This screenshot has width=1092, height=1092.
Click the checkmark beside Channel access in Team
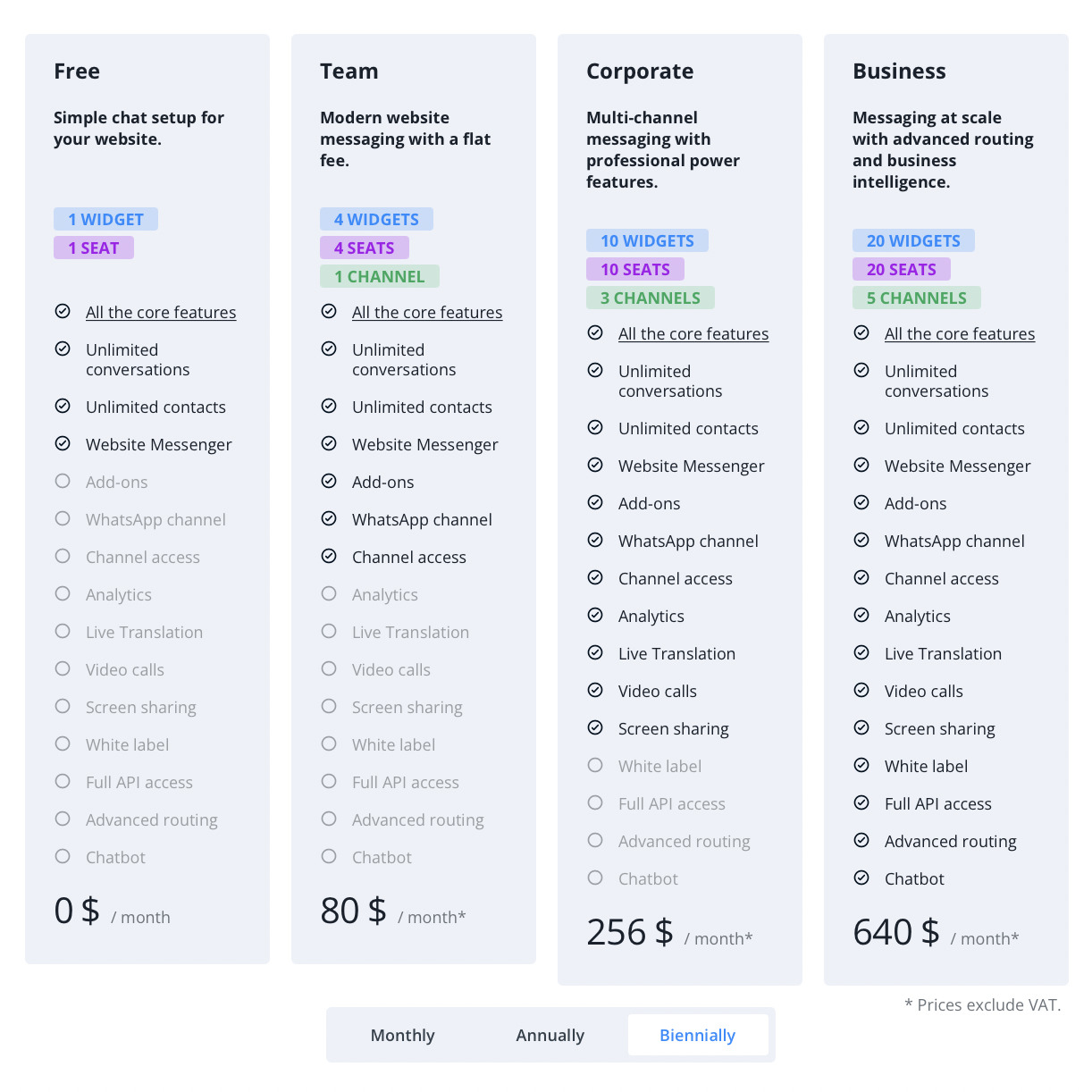330,557
